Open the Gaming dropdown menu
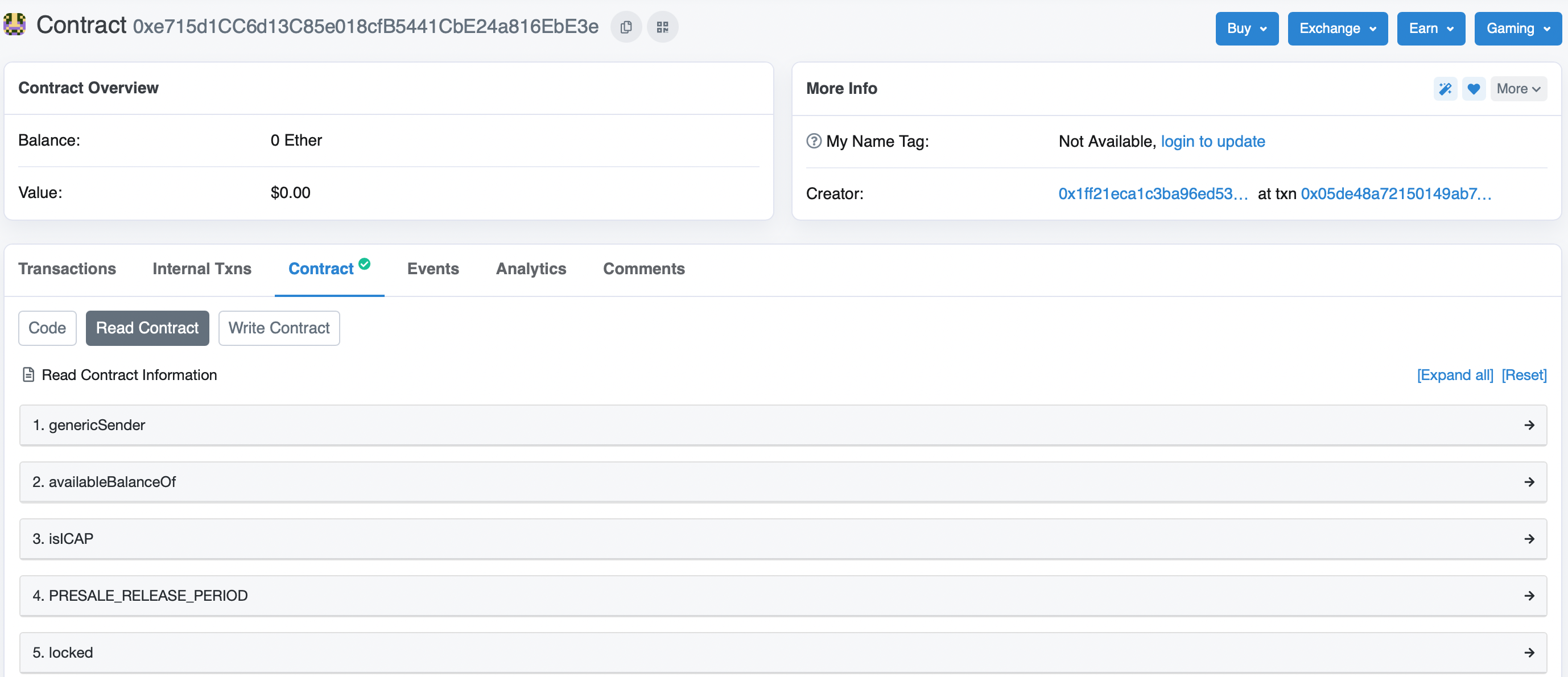The height and width of the screenshot is (677, 1568). point(1517,28)
